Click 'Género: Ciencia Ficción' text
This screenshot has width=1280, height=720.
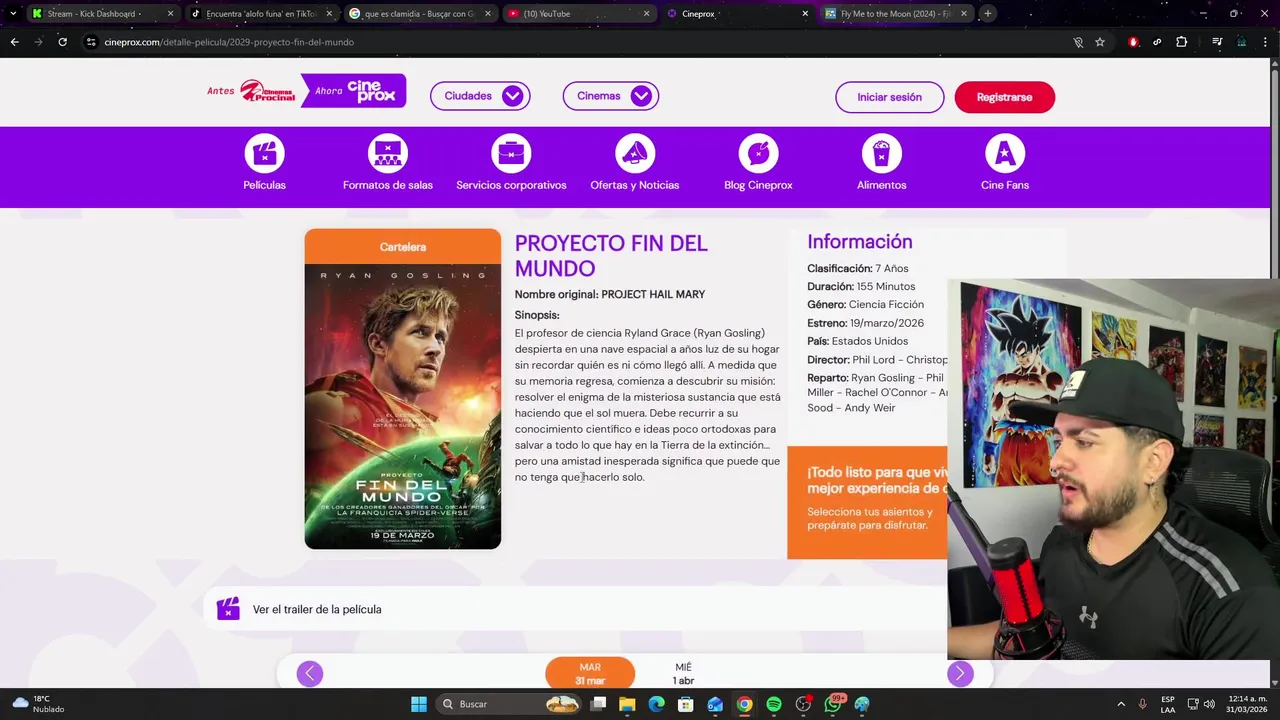click(x=865, y=304)
